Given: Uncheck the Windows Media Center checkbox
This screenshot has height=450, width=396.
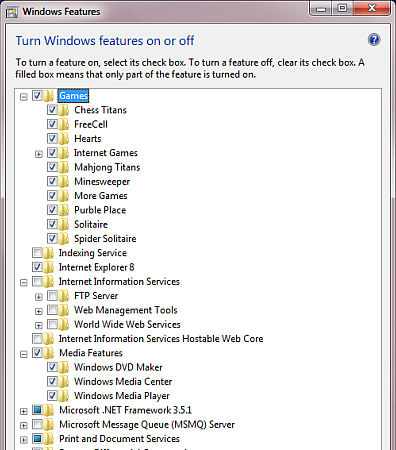Looking at the screenshot, I should (x=52, y=381).
